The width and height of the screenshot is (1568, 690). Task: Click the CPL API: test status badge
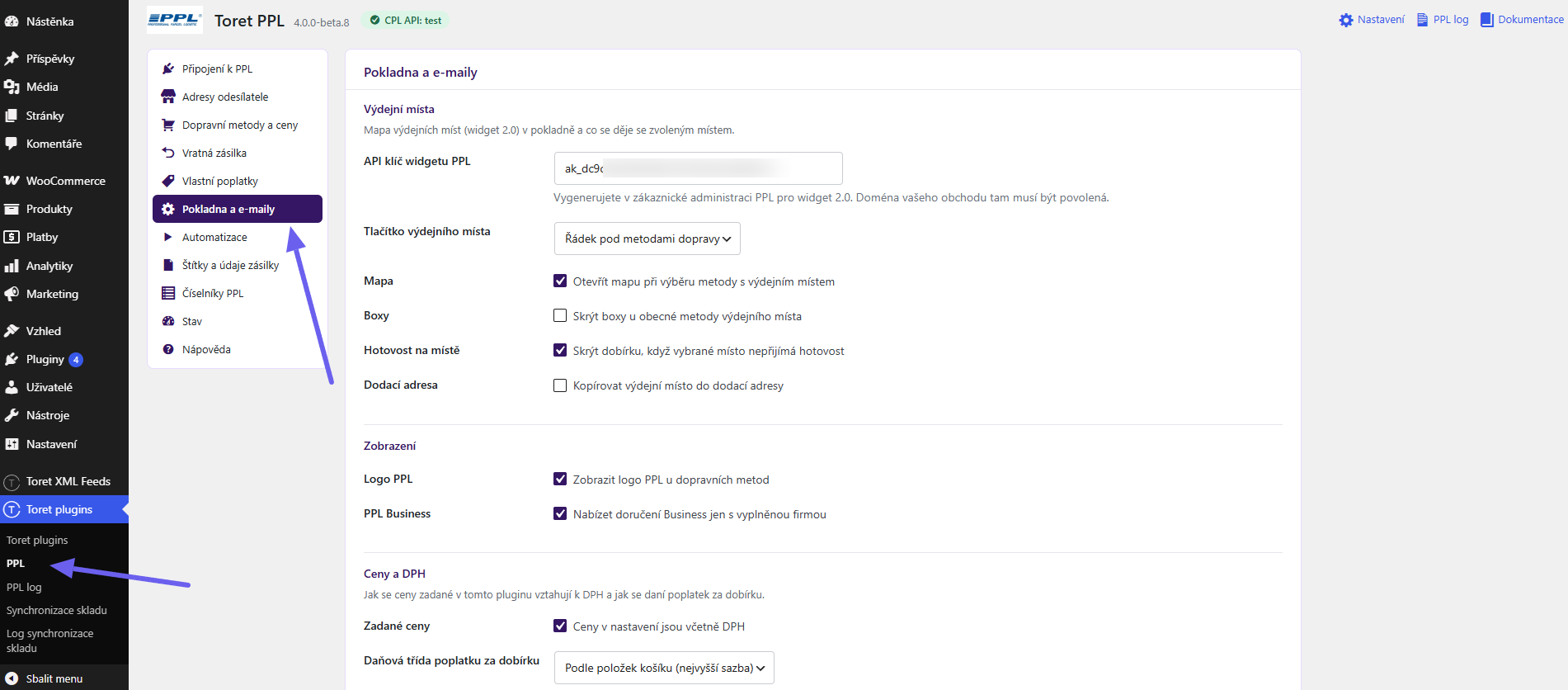pos(405,20)
